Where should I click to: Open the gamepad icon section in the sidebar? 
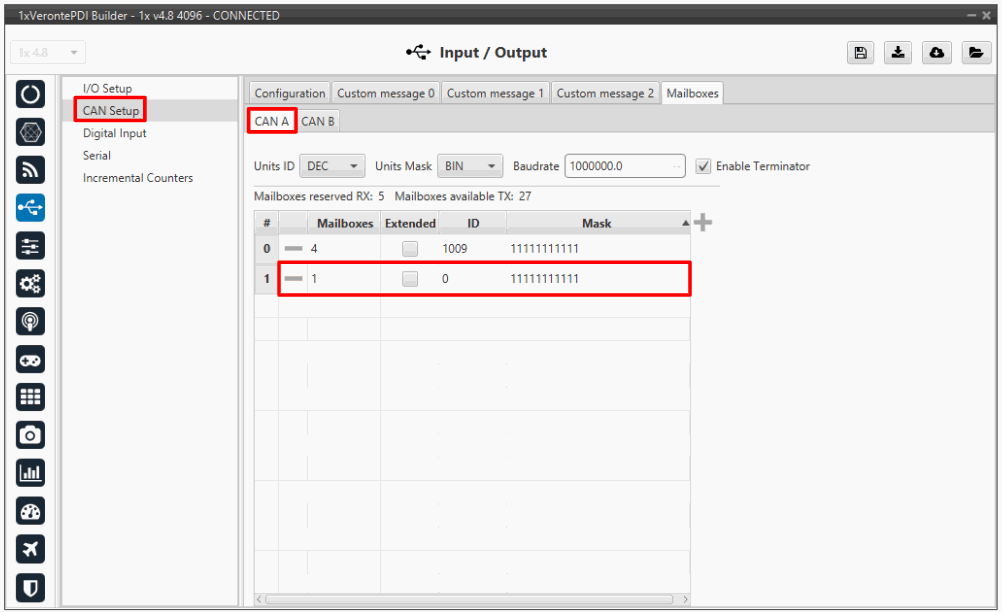point(30,359)
